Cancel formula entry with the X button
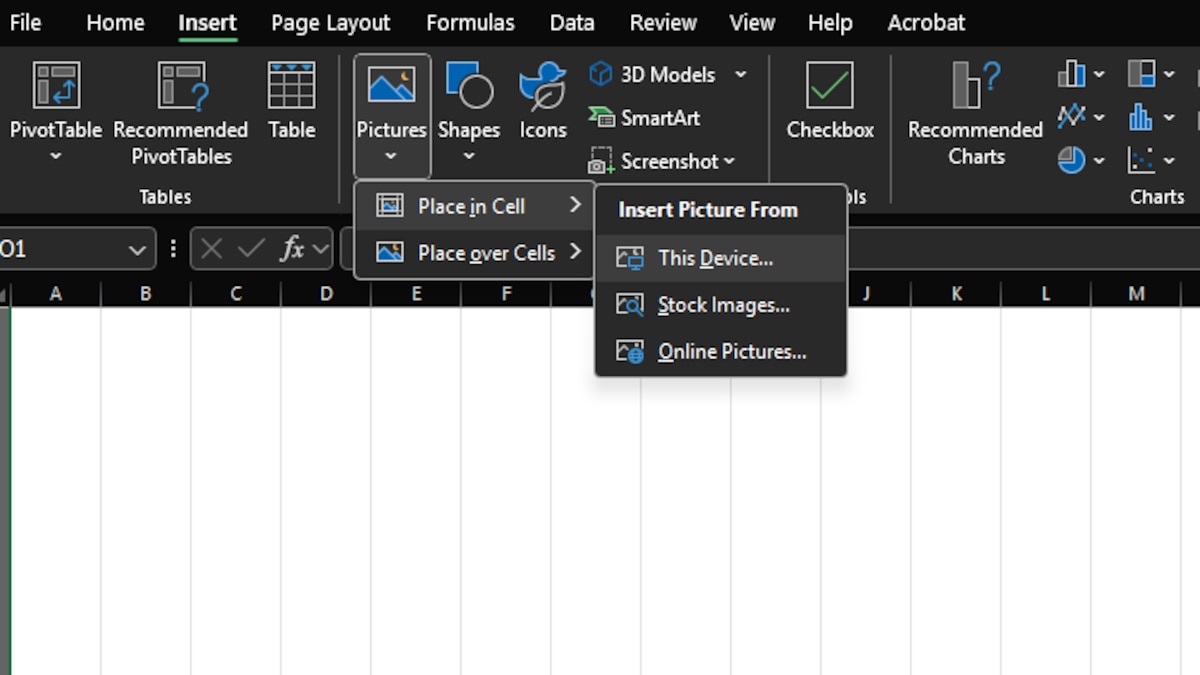The height and width of the screenshot is (675, 1200). coord(211,249)
